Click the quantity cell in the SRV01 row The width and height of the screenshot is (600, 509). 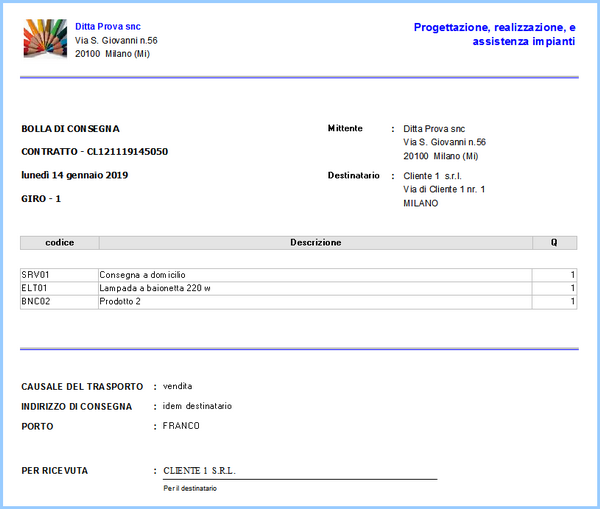[x=554, y=275]
